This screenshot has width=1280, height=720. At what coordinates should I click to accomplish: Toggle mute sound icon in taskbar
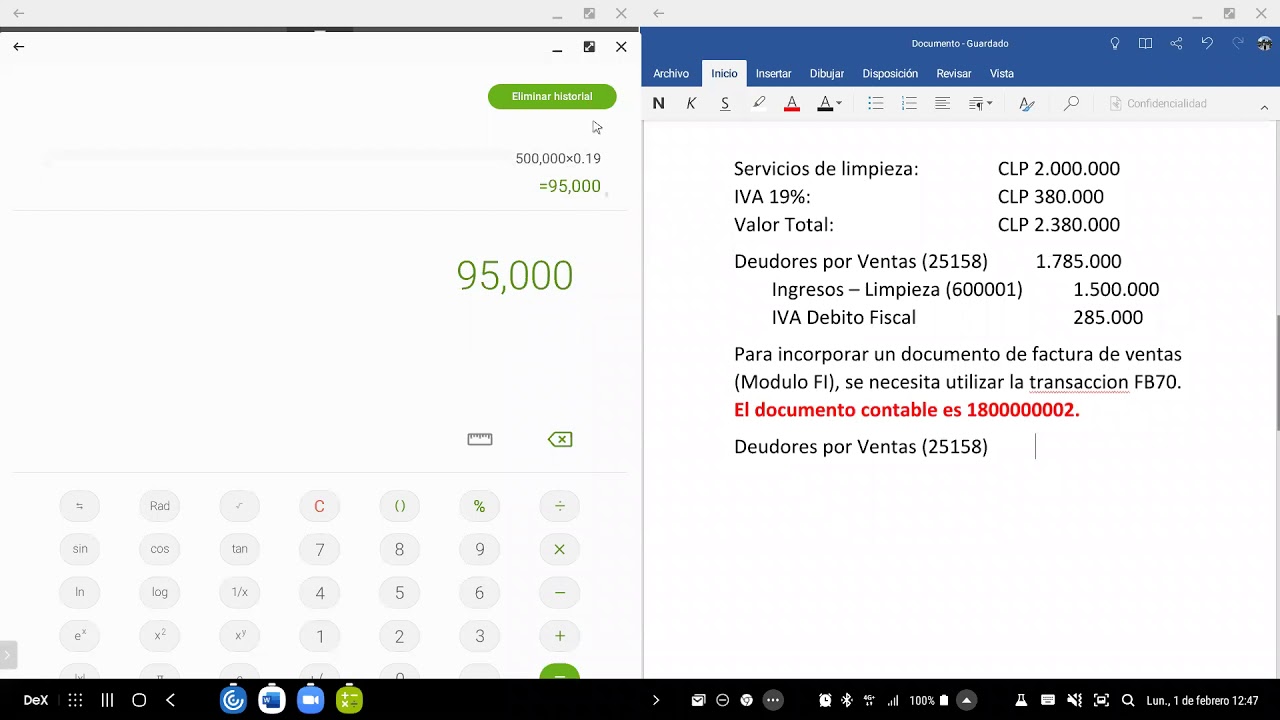1074,700
